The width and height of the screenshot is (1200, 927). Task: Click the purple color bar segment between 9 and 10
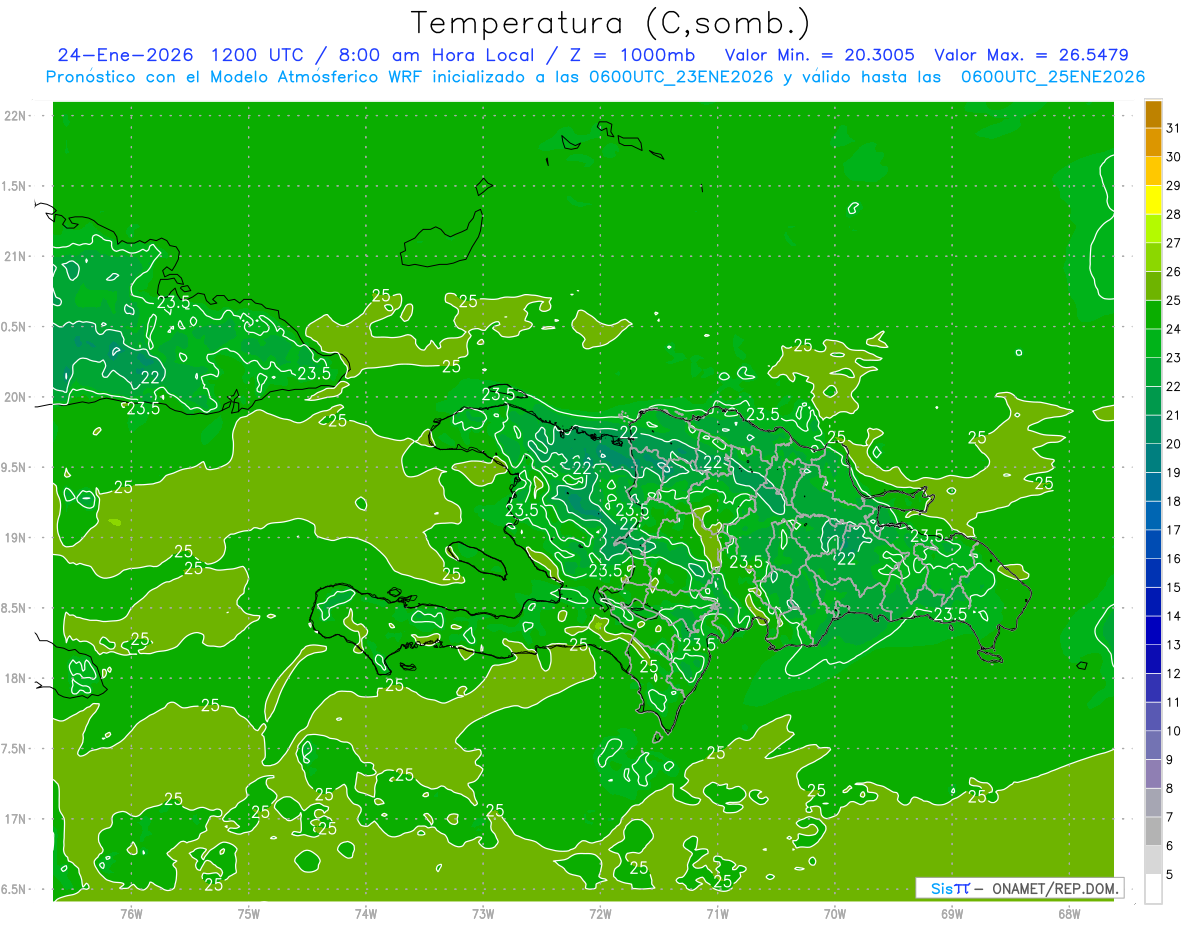point(1153,746)
